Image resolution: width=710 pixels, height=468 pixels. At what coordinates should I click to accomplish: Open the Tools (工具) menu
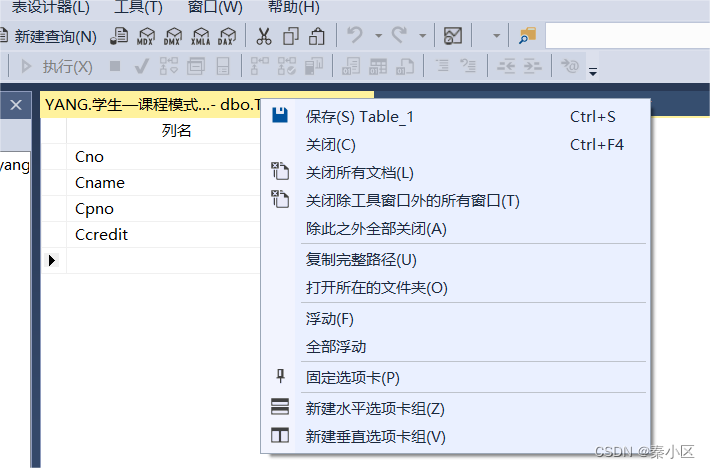click(138, 7)
